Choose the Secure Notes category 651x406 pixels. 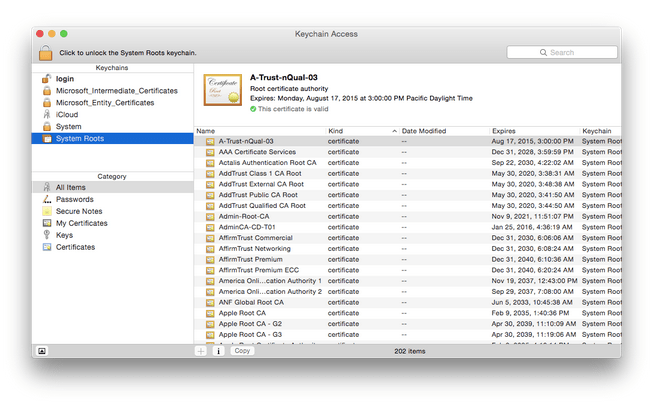pyautogui.click(x=113, y=211)
